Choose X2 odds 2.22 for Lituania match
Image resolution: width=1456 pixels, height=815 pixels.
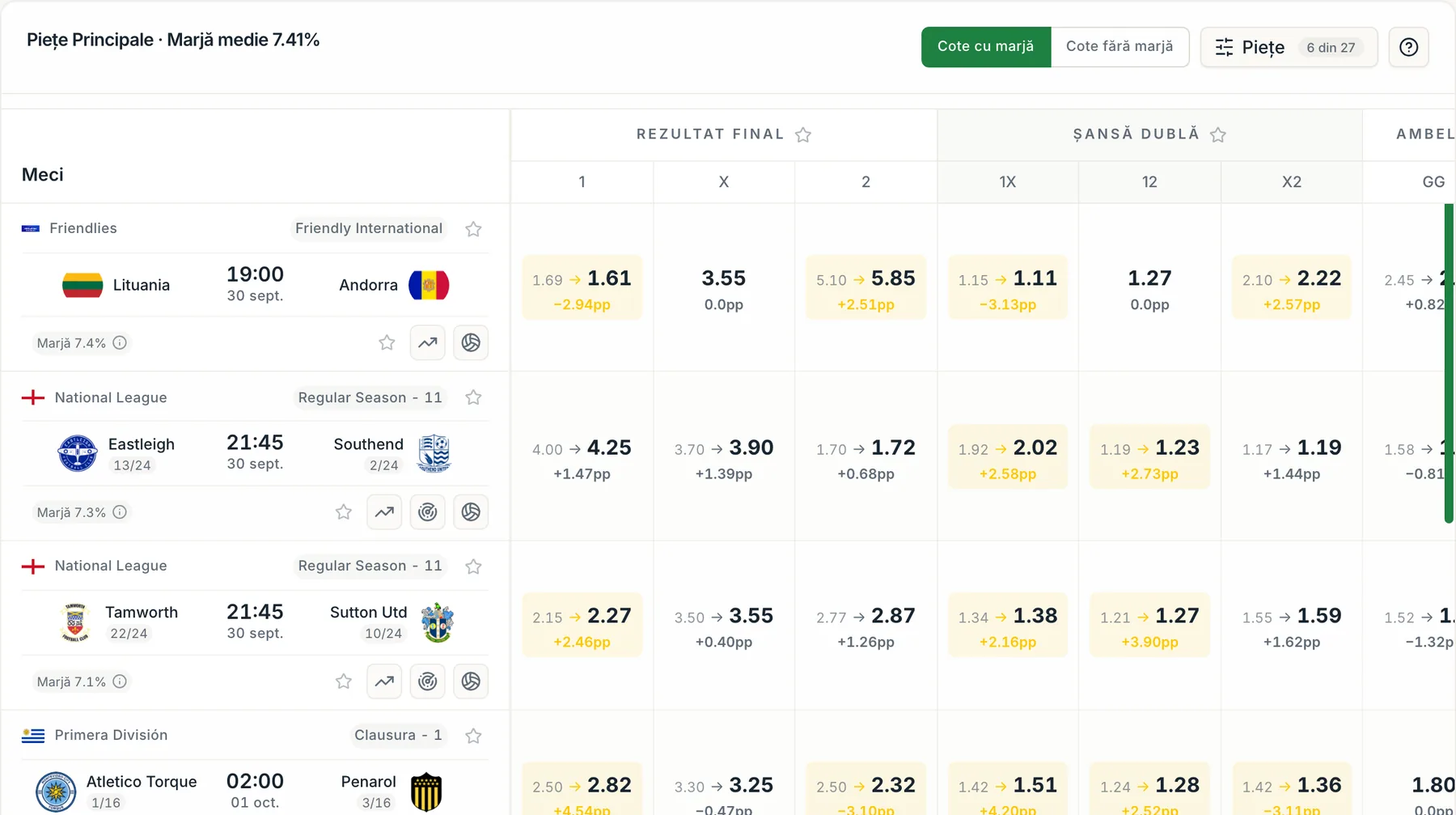coord(1292,287)
